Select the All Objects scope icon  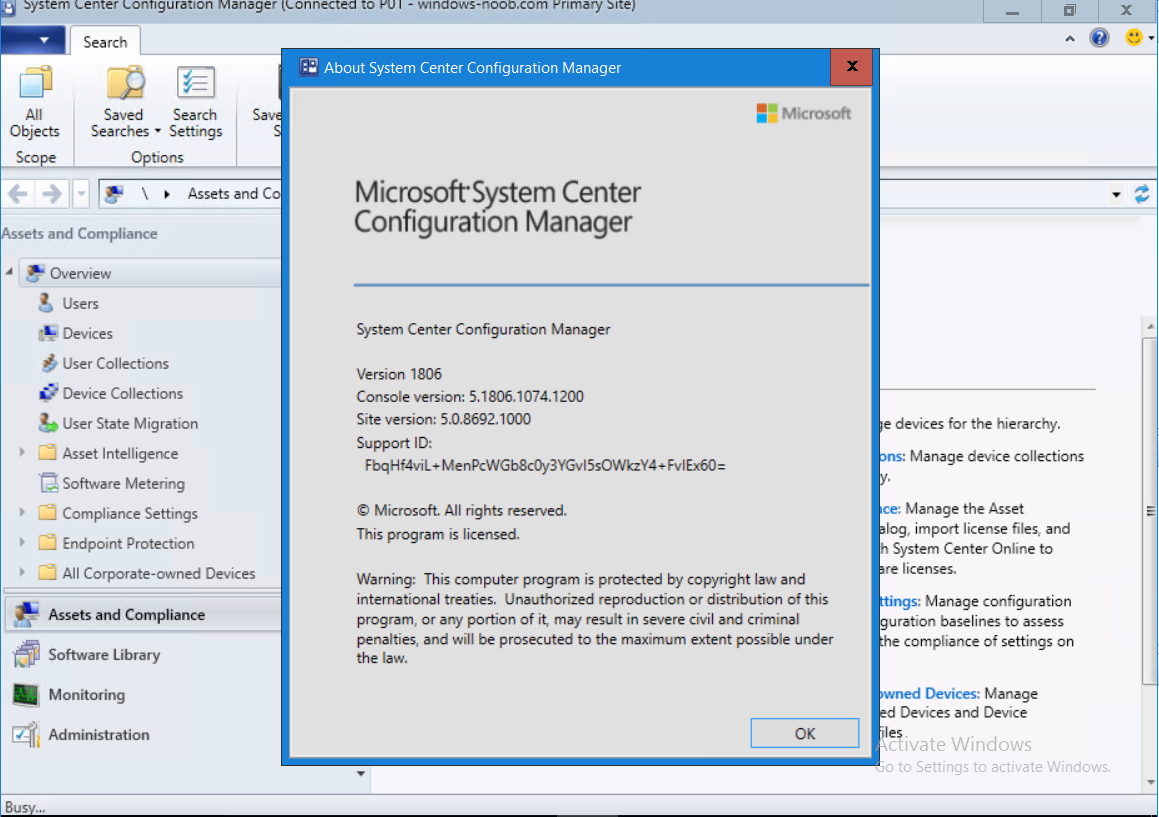(x=34, y=103)
